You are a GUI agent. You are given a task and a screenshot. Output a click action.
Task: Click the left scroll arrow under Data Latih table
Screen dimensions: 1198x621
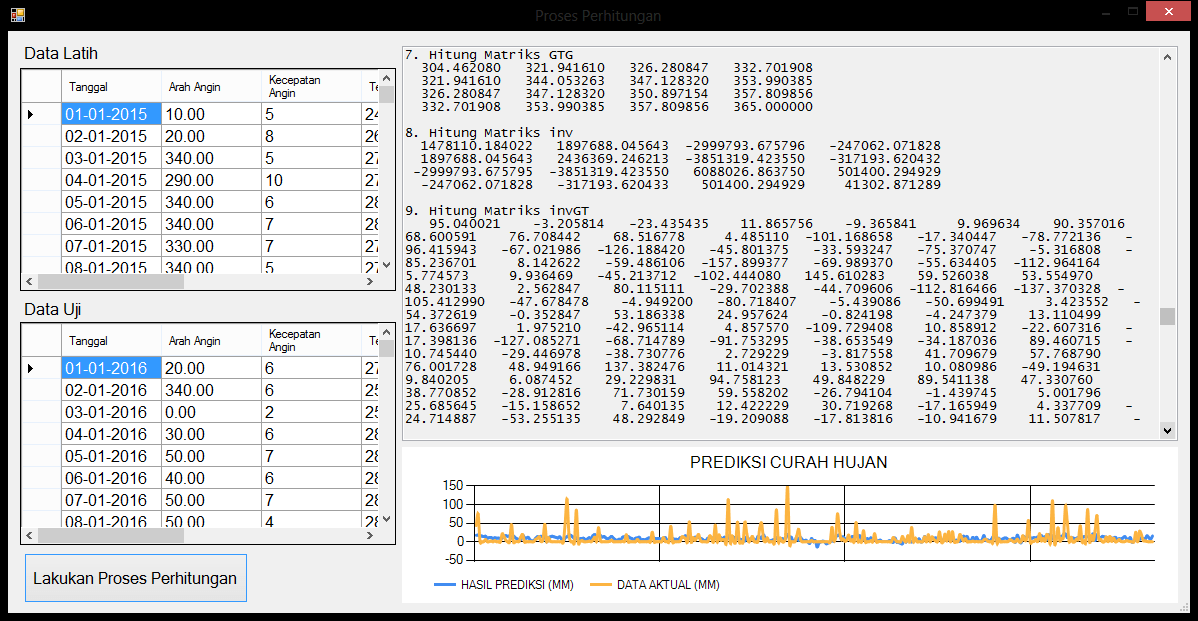pyautogui.click(x=29, y=282)
